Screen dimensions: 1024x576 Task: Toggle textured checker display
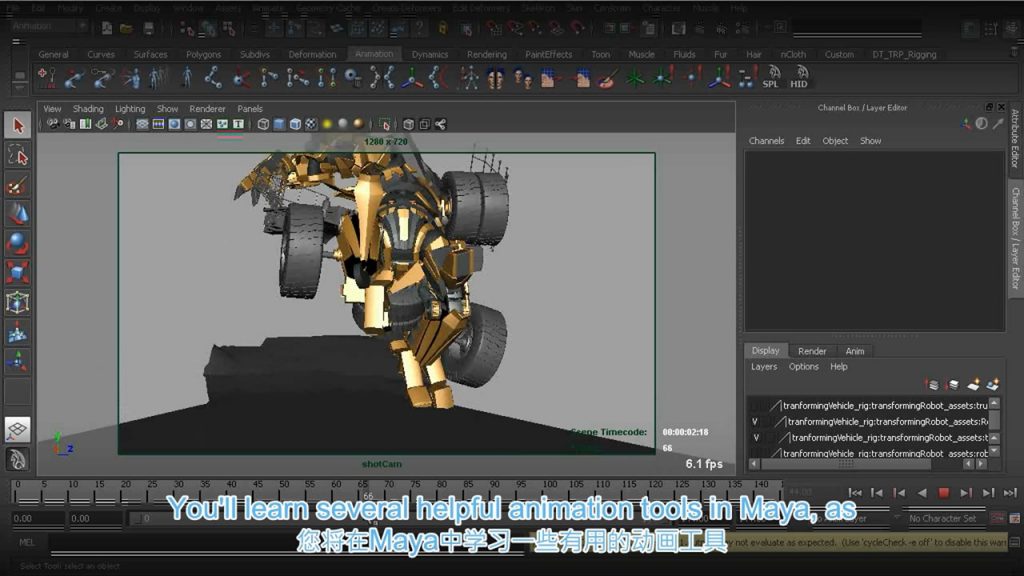pos(311,124)
